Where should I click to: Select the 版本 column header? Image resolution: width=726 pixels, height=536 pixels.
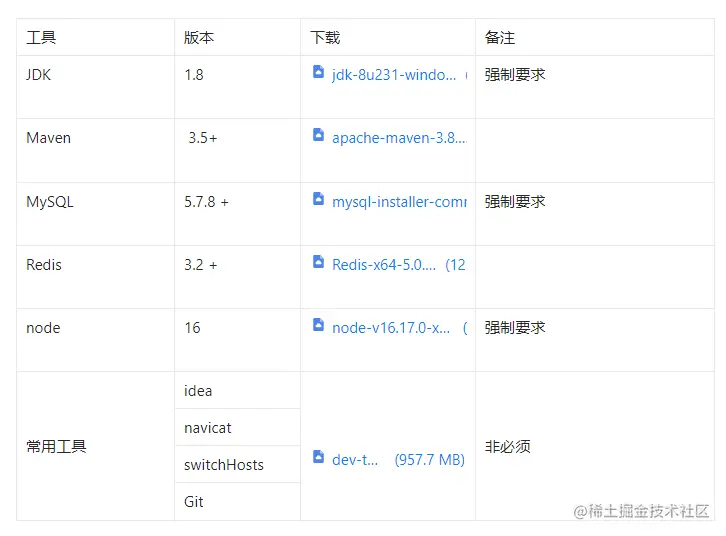click(x=199, y=37)
